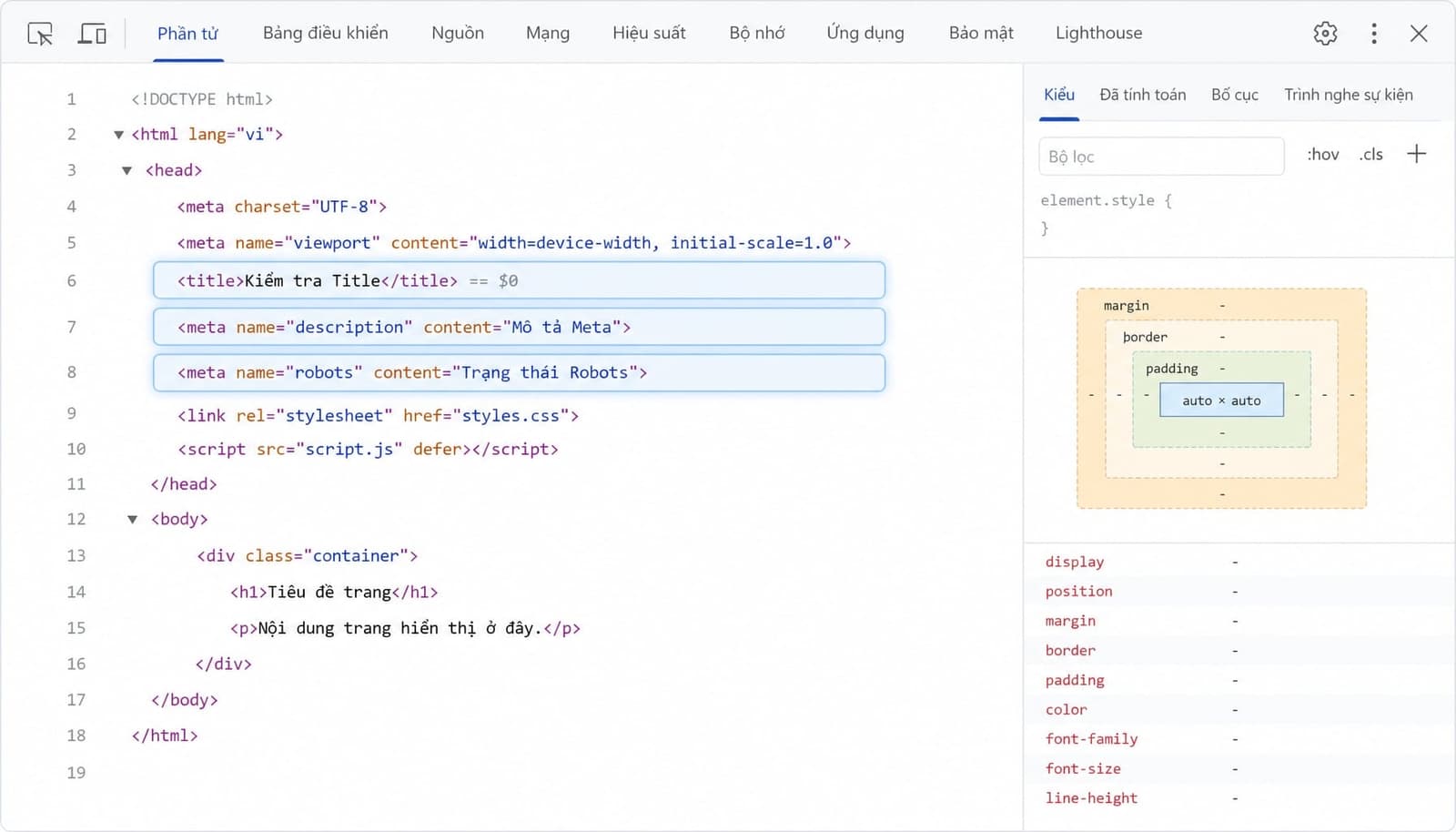Toggle the .cls class editor
This screenshot has height=832, width=1456.
[x=1370, y=155]
